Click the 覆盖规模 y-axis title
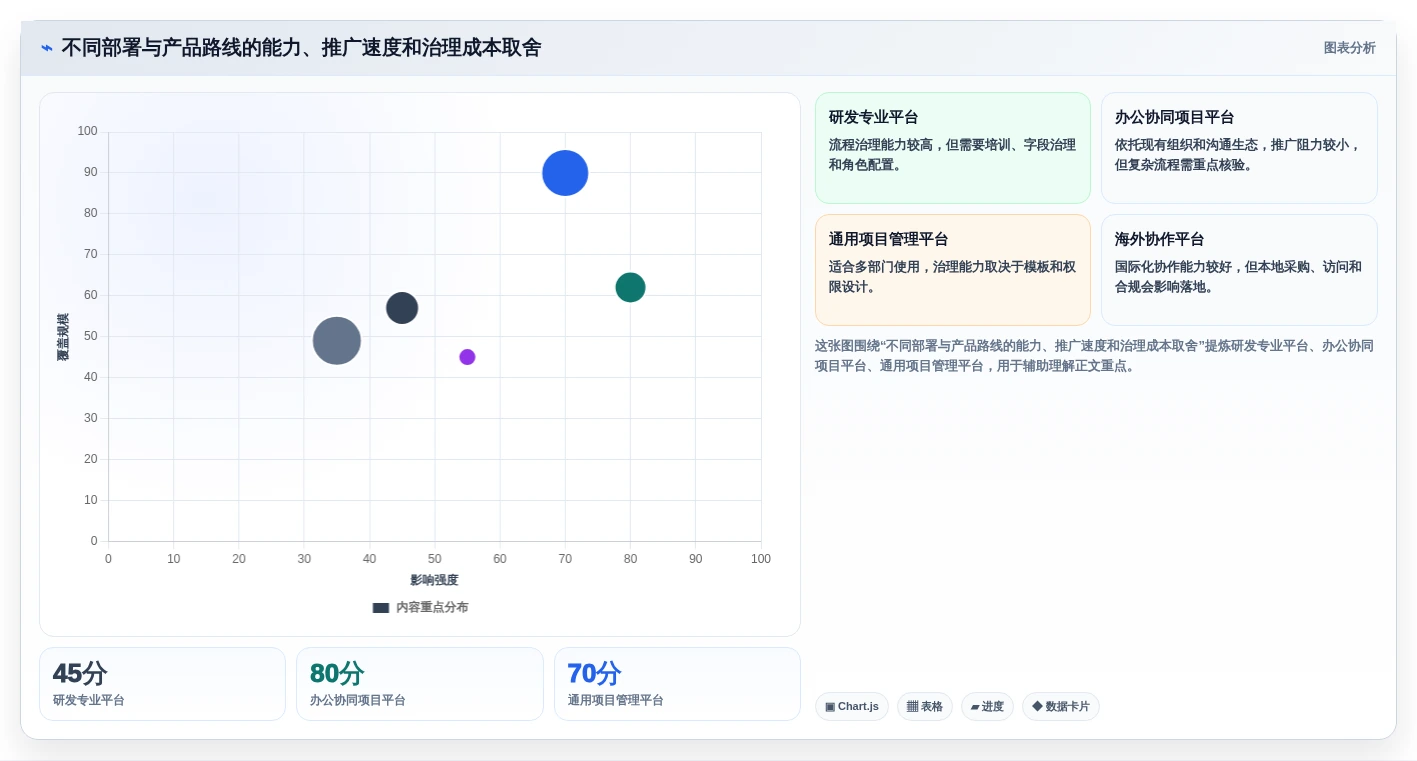The image size is (1417, 761). (x=63, y=337)
